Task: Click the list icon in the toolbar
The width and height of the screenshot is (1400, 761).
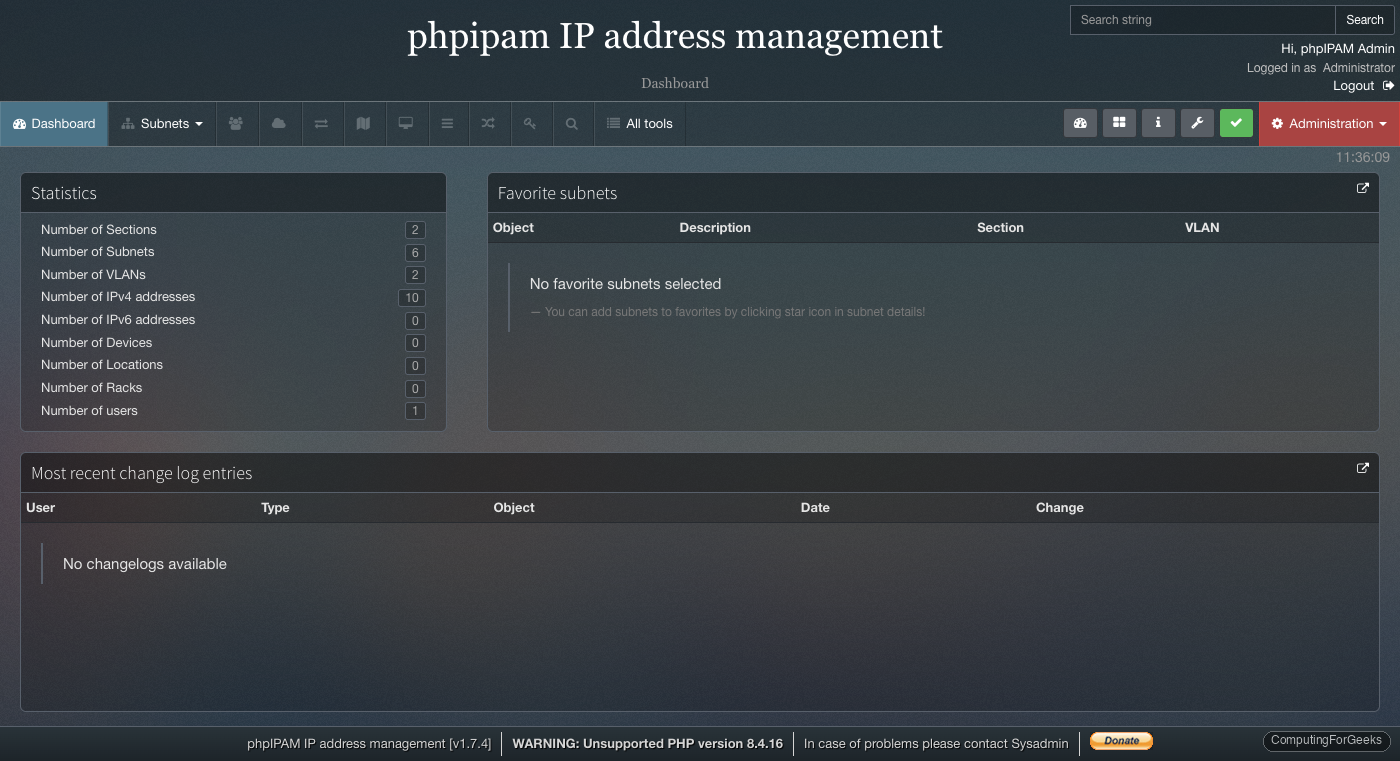Action: click(448, 123)
